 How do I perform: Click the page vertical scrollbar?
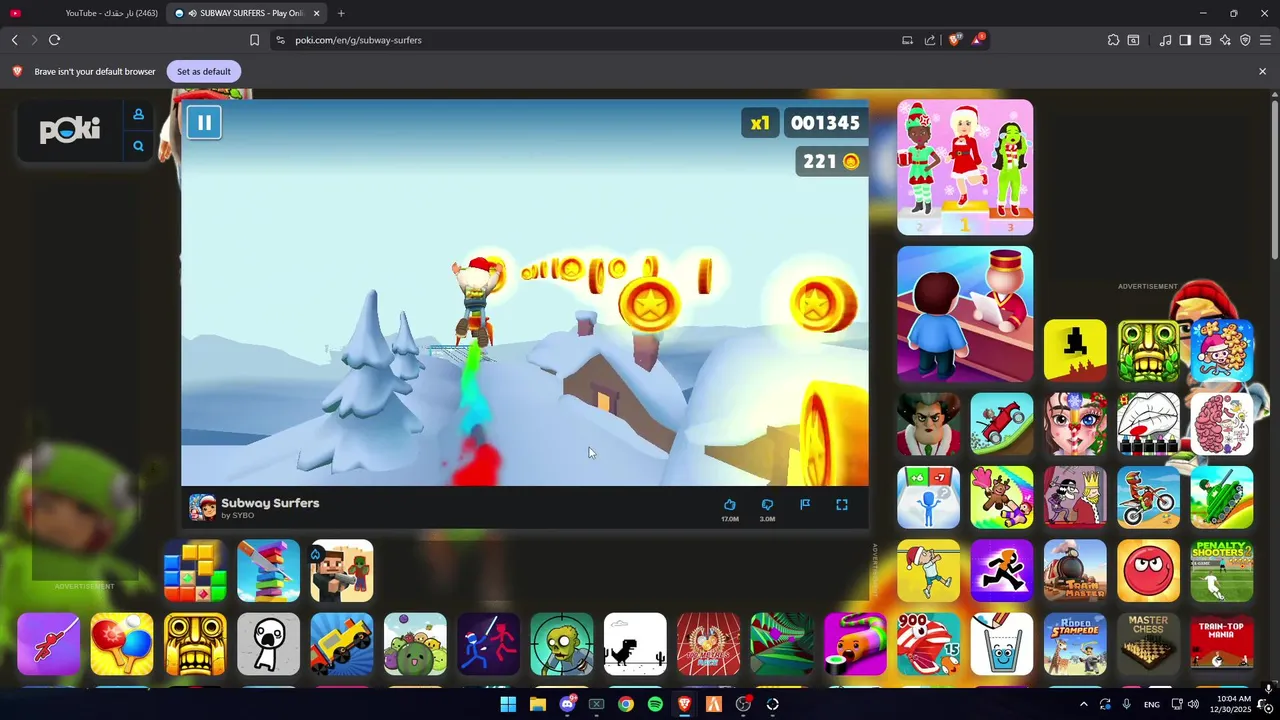pyautogui.click(x=1274, y=180)
